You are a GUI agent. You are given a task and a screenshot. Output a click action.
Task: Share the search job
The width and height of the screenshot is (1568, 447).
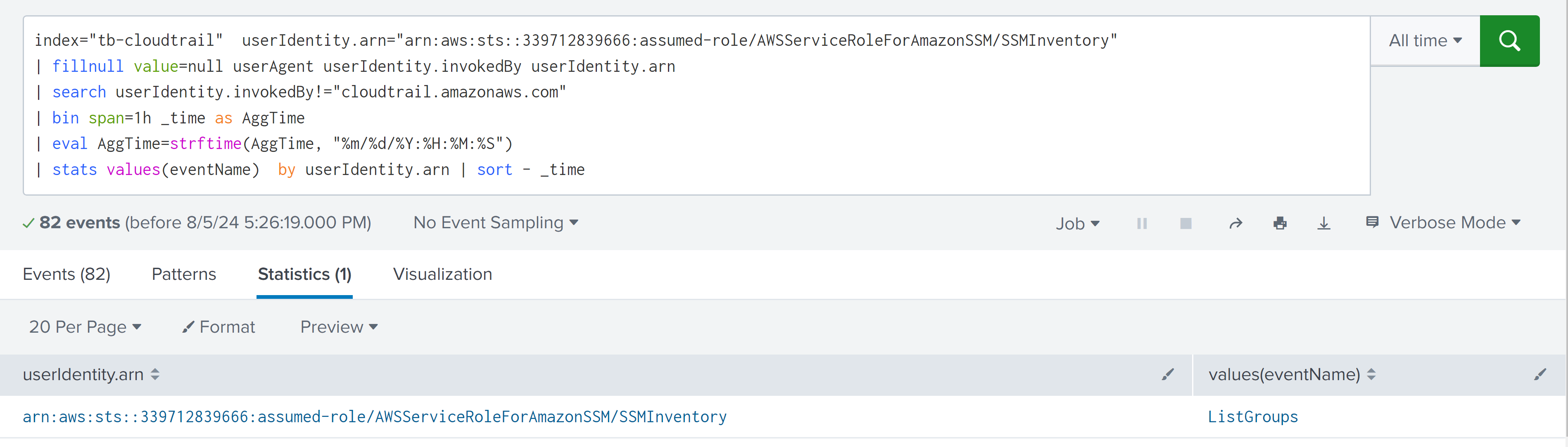click(1235, 223)
